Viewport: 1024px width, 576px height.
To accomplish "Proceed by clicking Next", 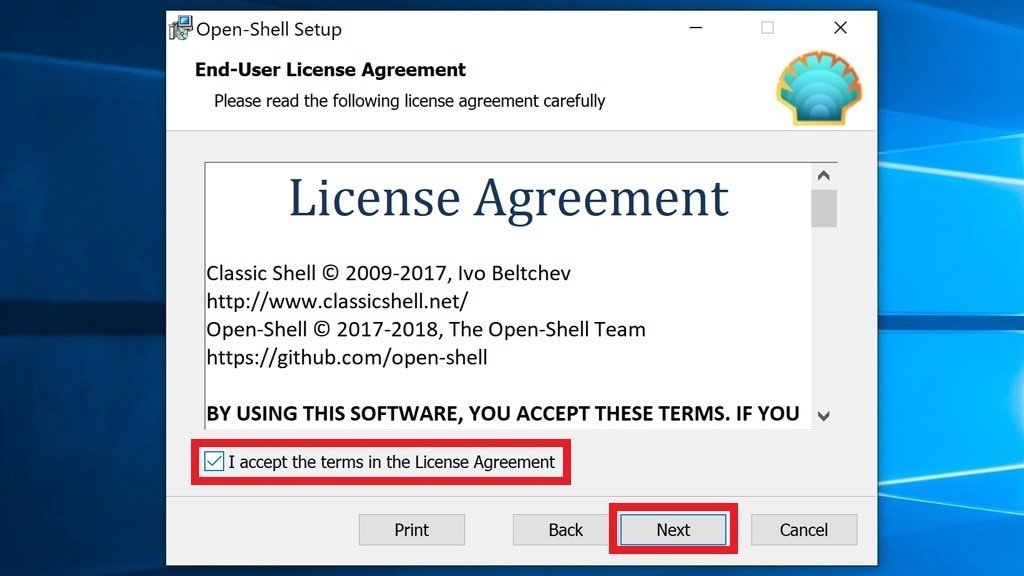I will (673, 530).
